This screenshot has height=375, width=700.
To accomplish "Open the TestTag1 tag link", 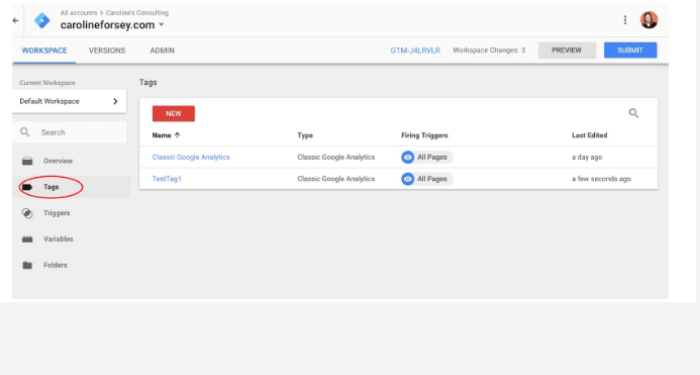I will pos(167,179).
